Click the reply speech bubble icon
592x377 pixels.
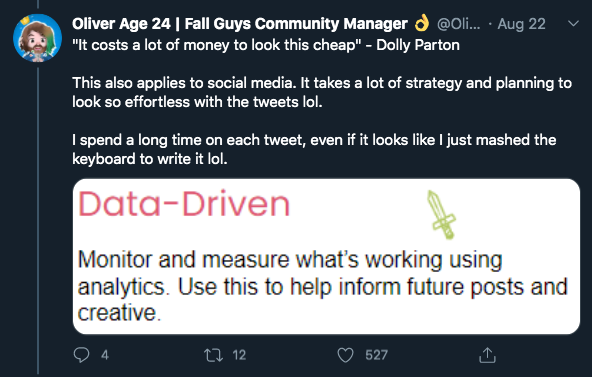pyautogui.click(x=81, y=355)
